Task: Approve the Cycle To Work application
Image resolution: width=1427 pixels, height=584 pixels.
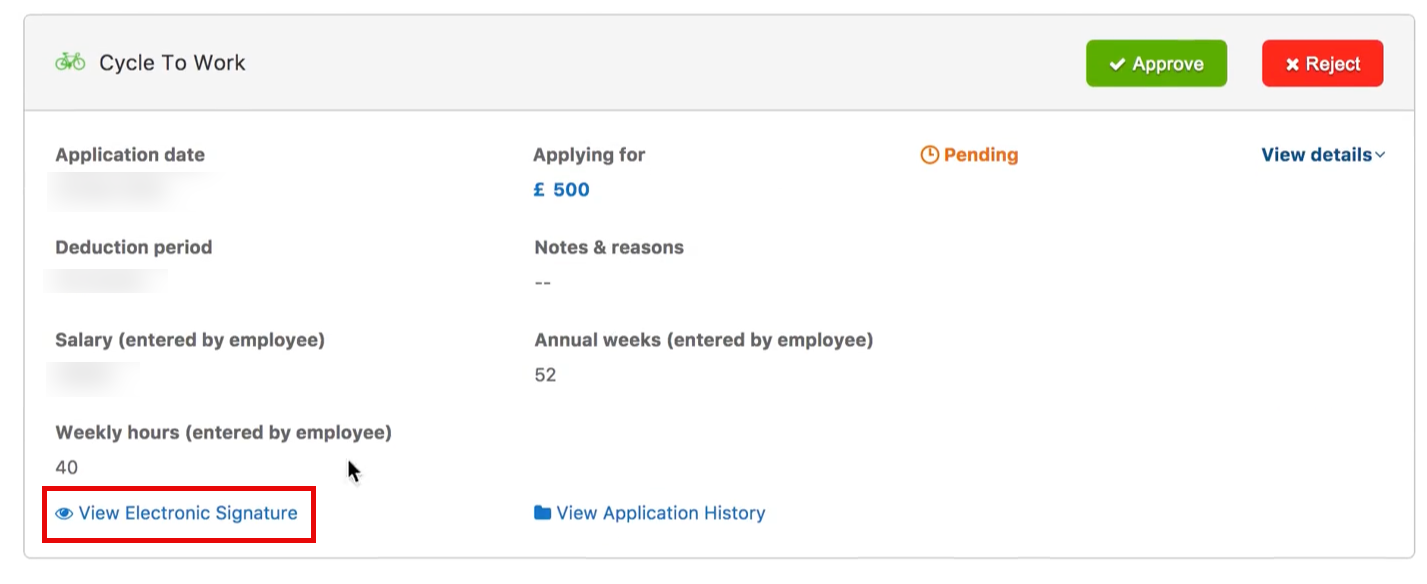Action: pos(1156,64)
